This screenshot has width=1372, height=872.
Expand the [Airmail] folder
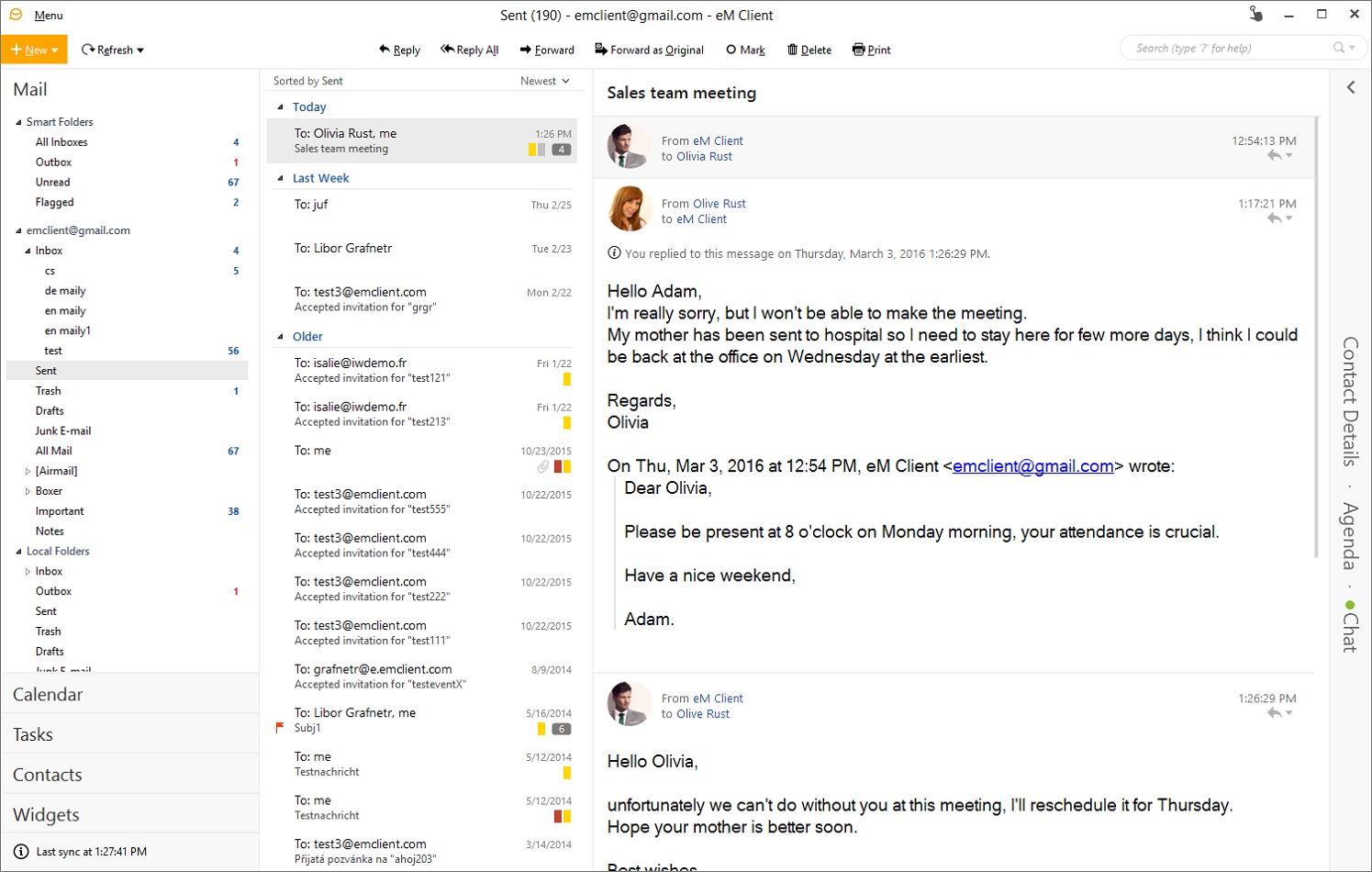[28, 471]
